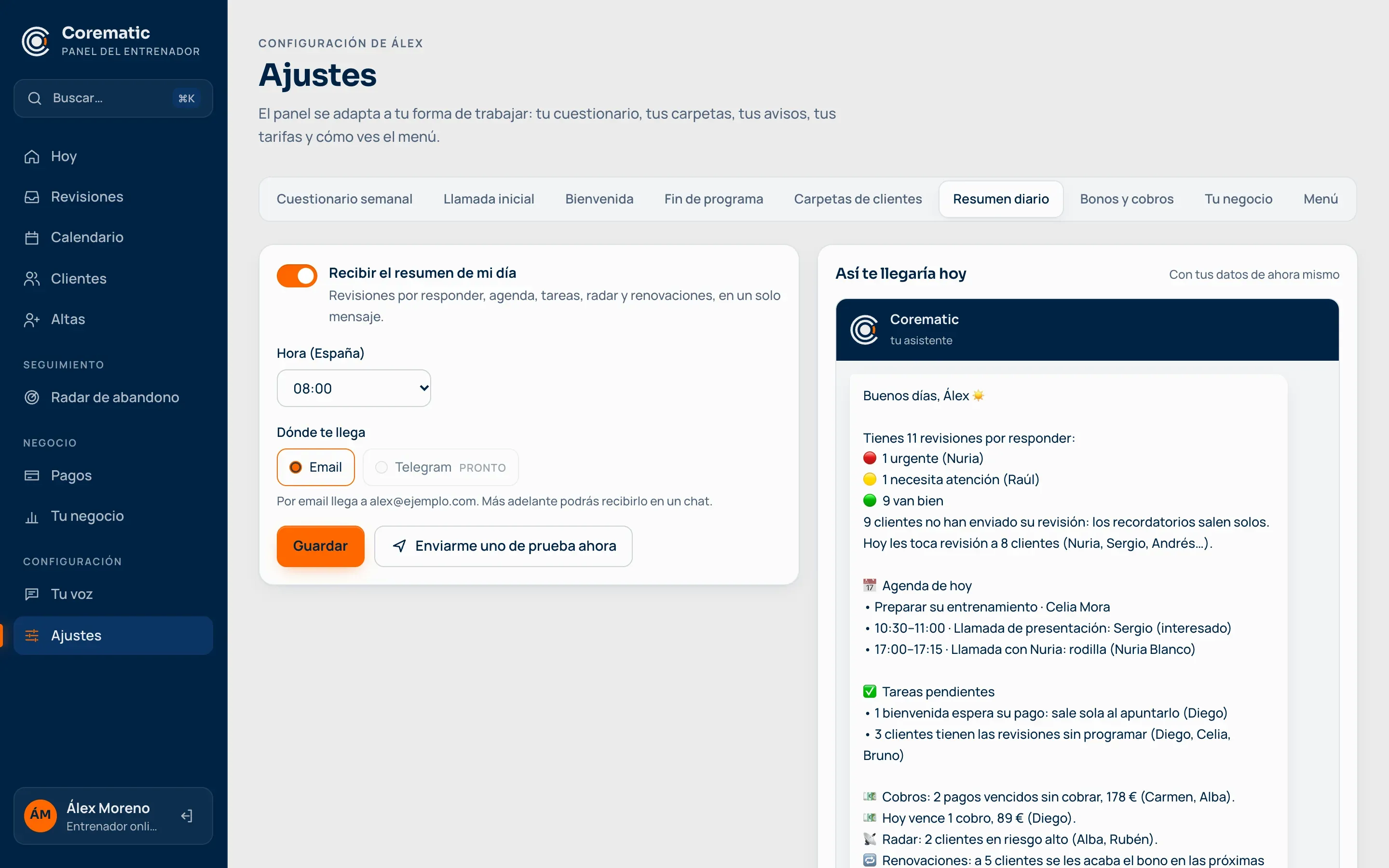The height and width of the screenshot is (868, 1389).
Task: Click 'Tareas pendientes' heading in preview
Action: (x=929, y=692)
